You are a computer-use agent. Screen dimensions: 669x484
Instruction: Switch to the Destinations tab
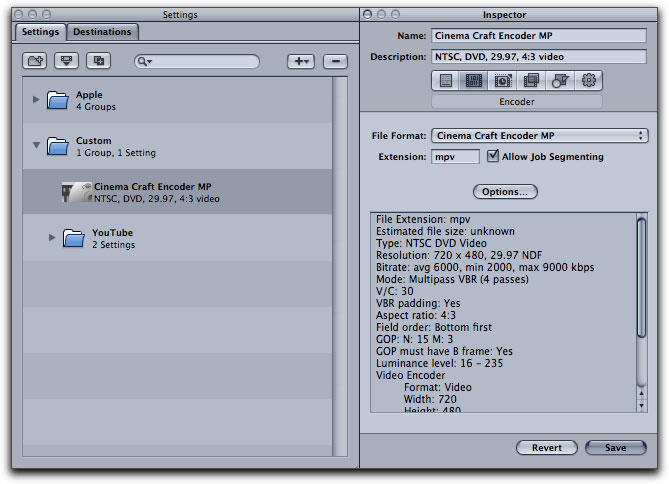point(102,32)
